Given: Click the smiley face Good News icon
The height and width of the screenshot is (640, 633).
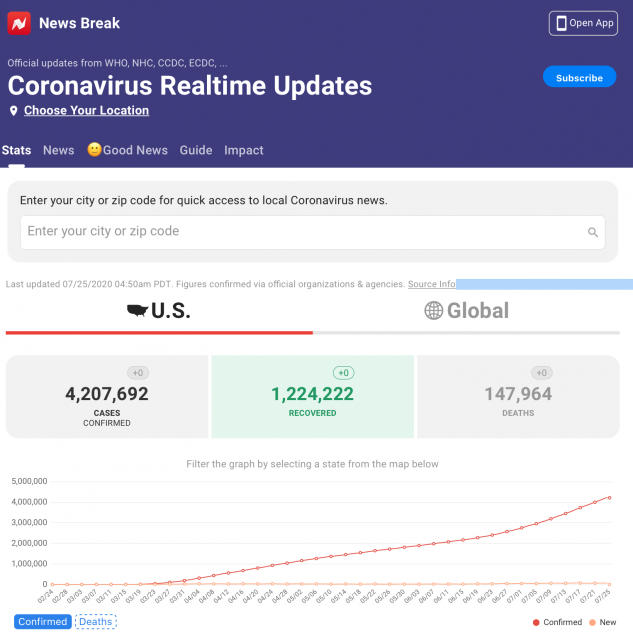Looking at the screenshot, I should [94, 150].
